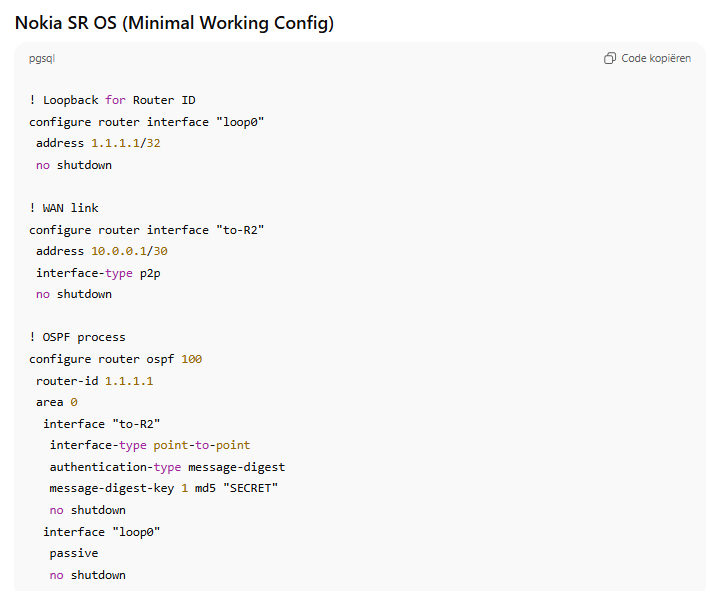Click the configure router interface "loop0" line

coord(146,122)
